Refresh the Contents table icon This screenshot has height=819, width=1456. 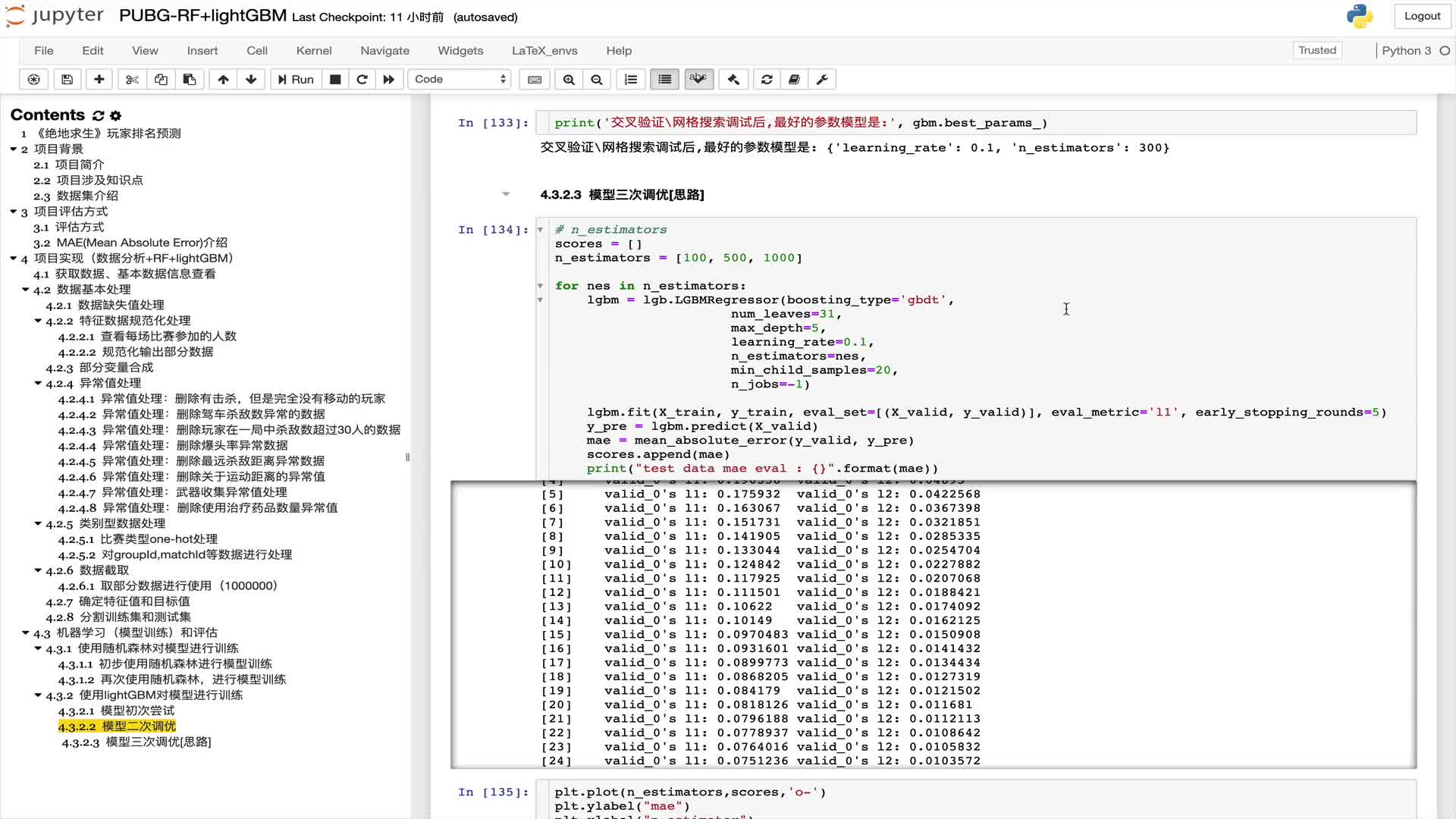tap(98, 115)
